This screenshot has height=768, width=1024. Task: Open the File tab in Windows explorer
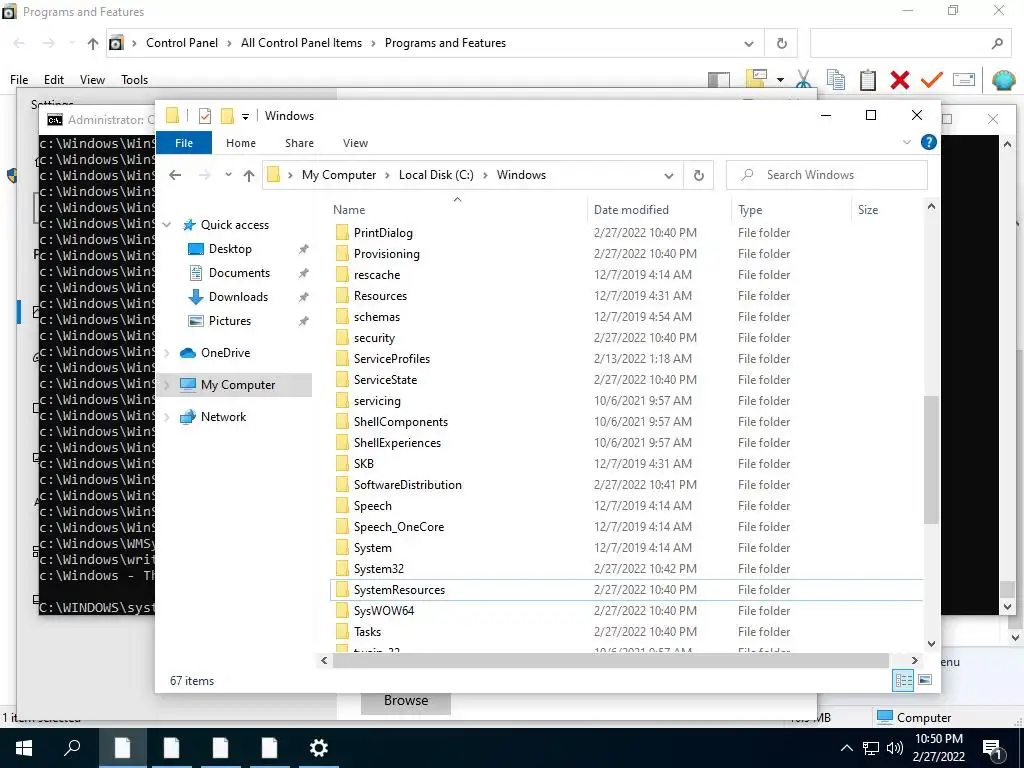[184, 143]
